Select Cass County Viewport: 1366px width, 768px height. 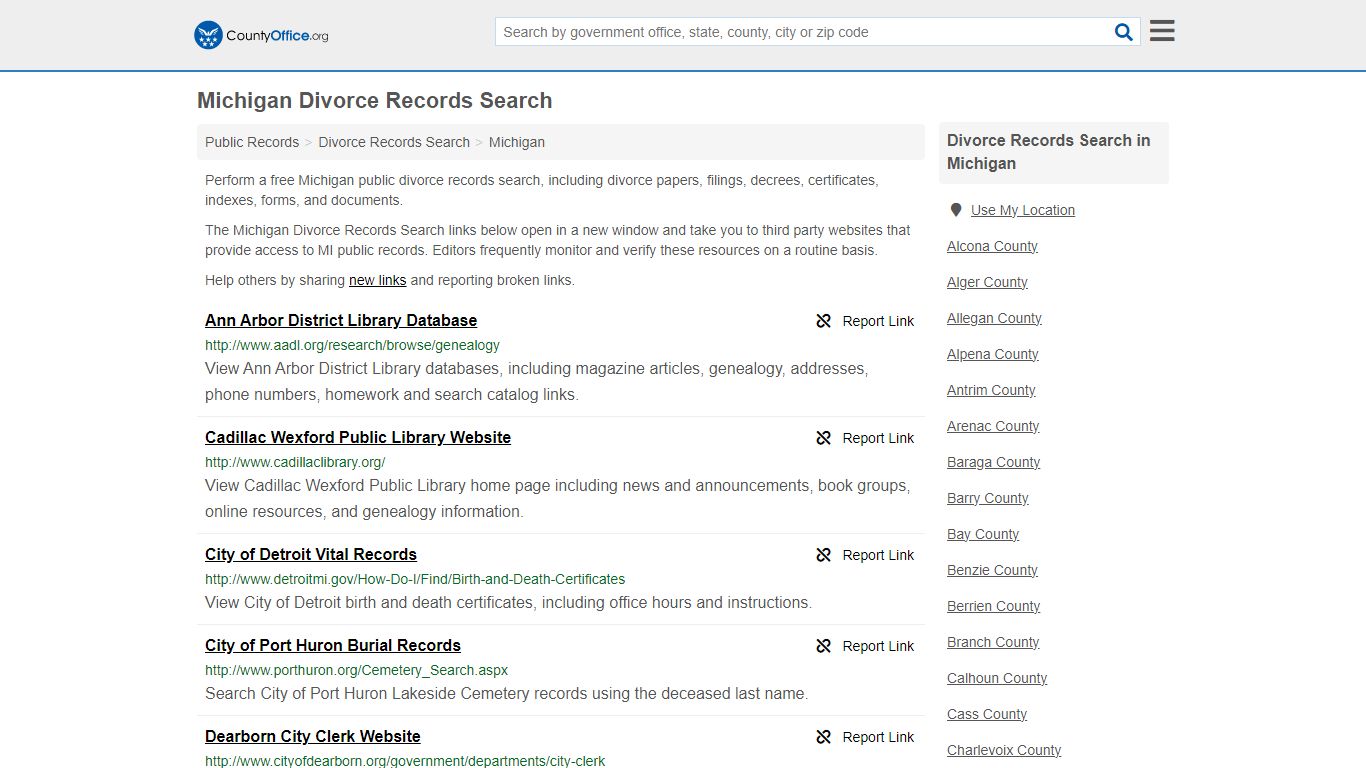coord(987,714)
